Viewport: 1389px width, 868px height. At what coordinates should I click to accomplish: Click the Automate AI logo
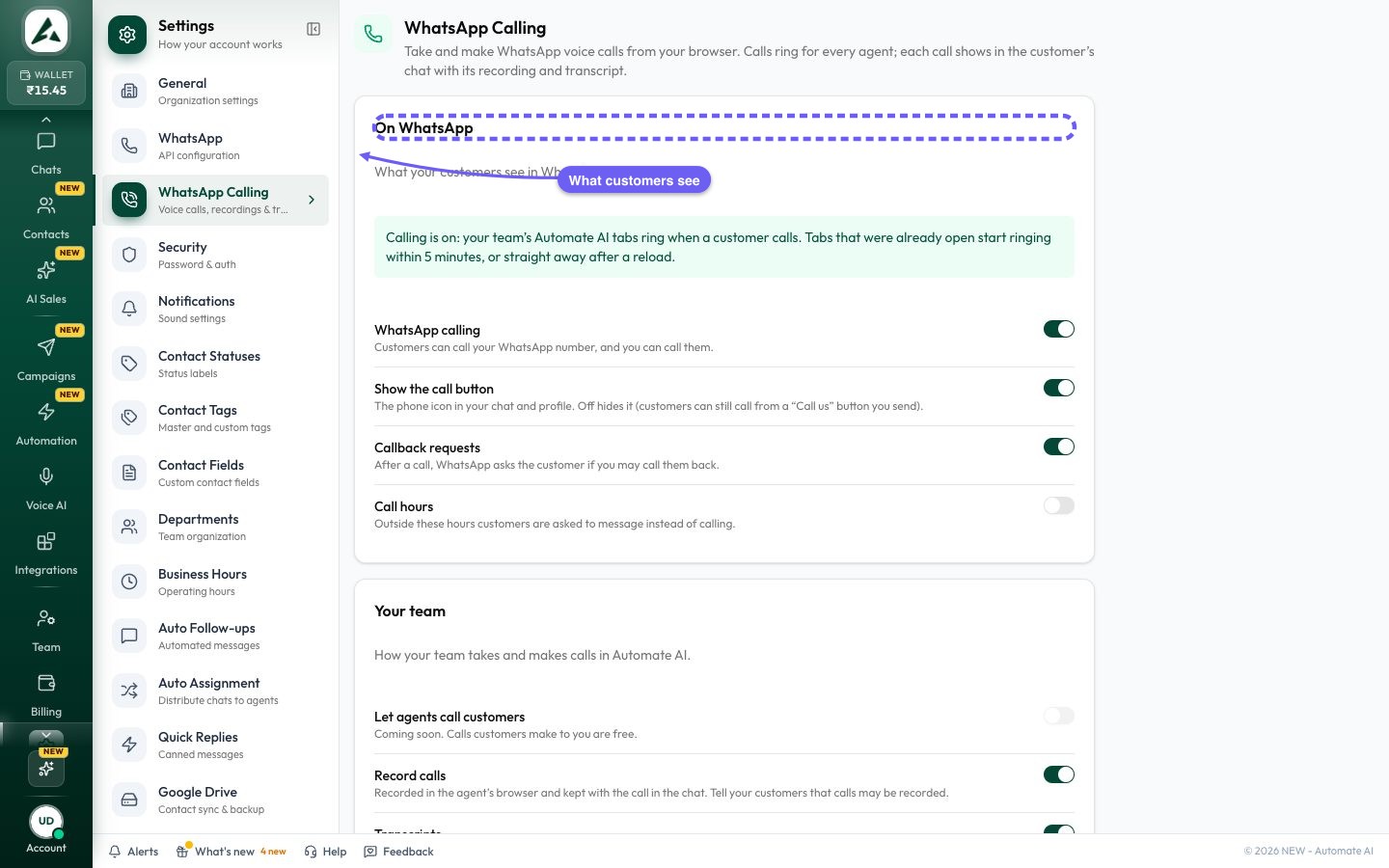pos(46,31)
